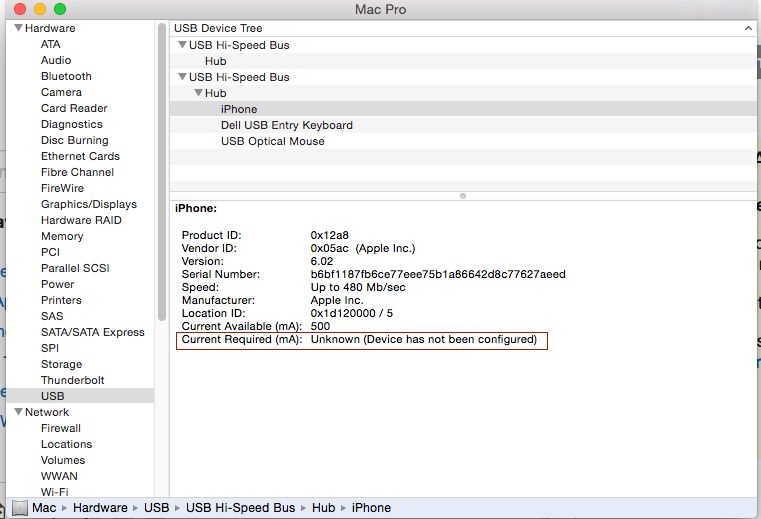Select Volumes under Network
761x519 pixels.
point(63,461)
